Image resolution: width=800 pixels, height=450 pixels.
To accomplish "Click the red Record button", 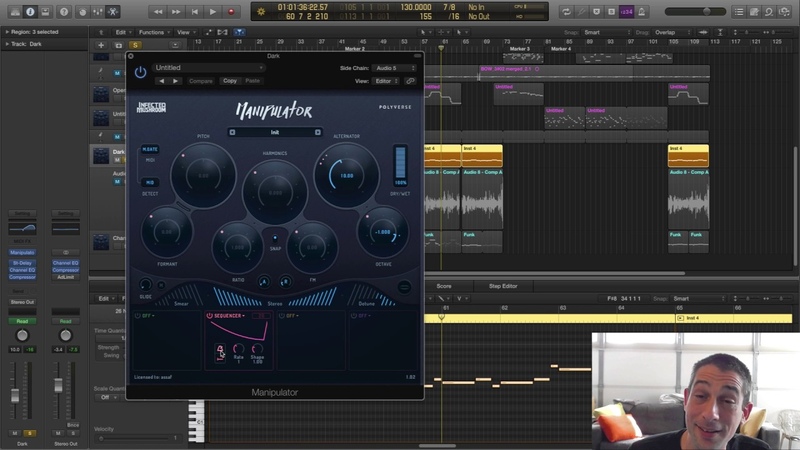I will (231, 11).
